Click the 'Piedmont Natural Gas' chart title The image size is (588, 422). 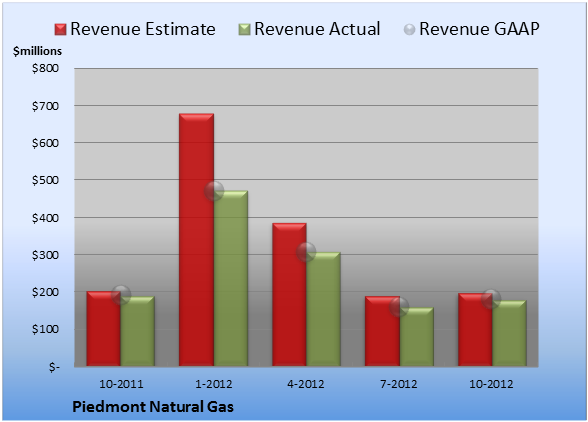pyautogui.click(x=153, y=407)
